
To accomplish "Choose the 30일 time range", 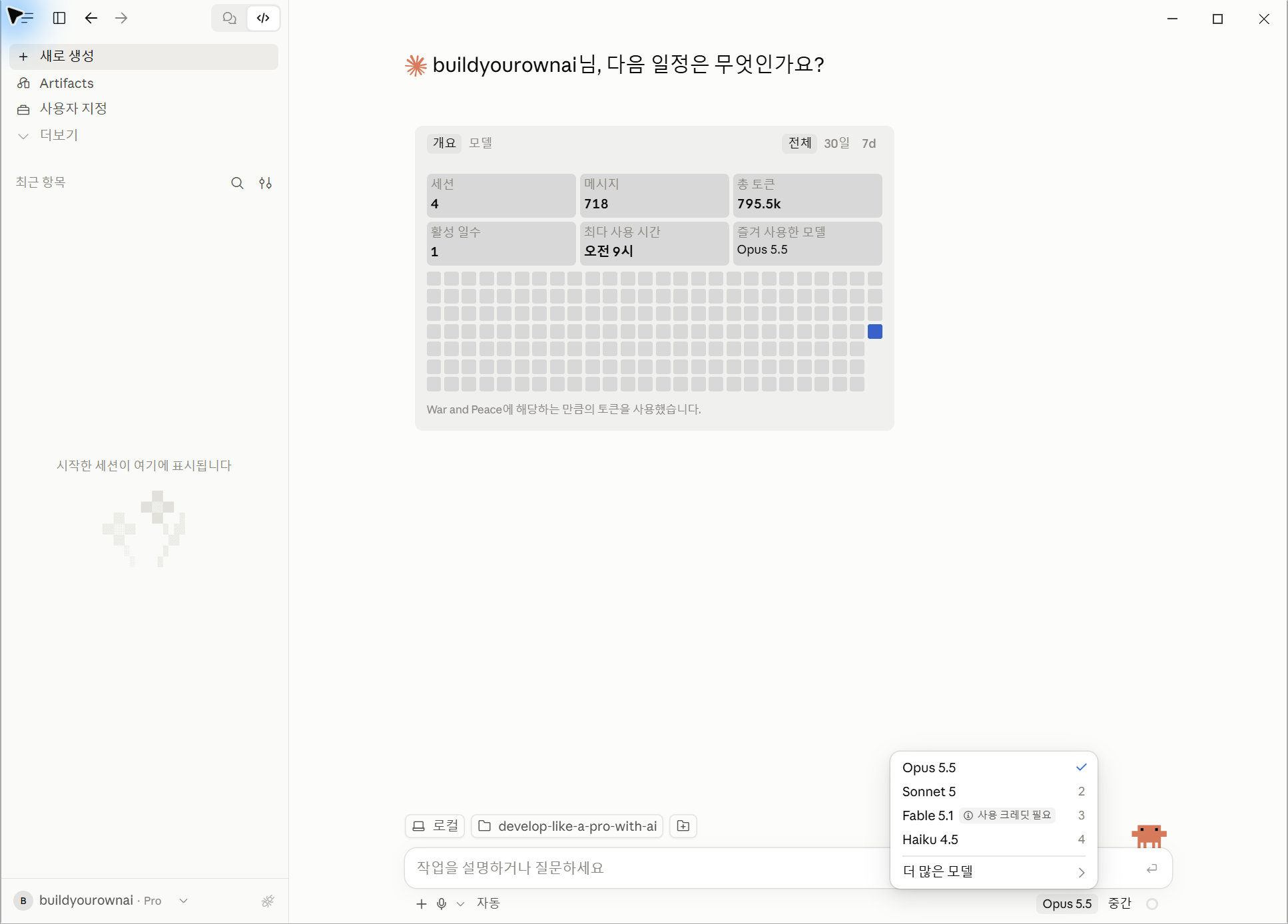I will point(837,143).
